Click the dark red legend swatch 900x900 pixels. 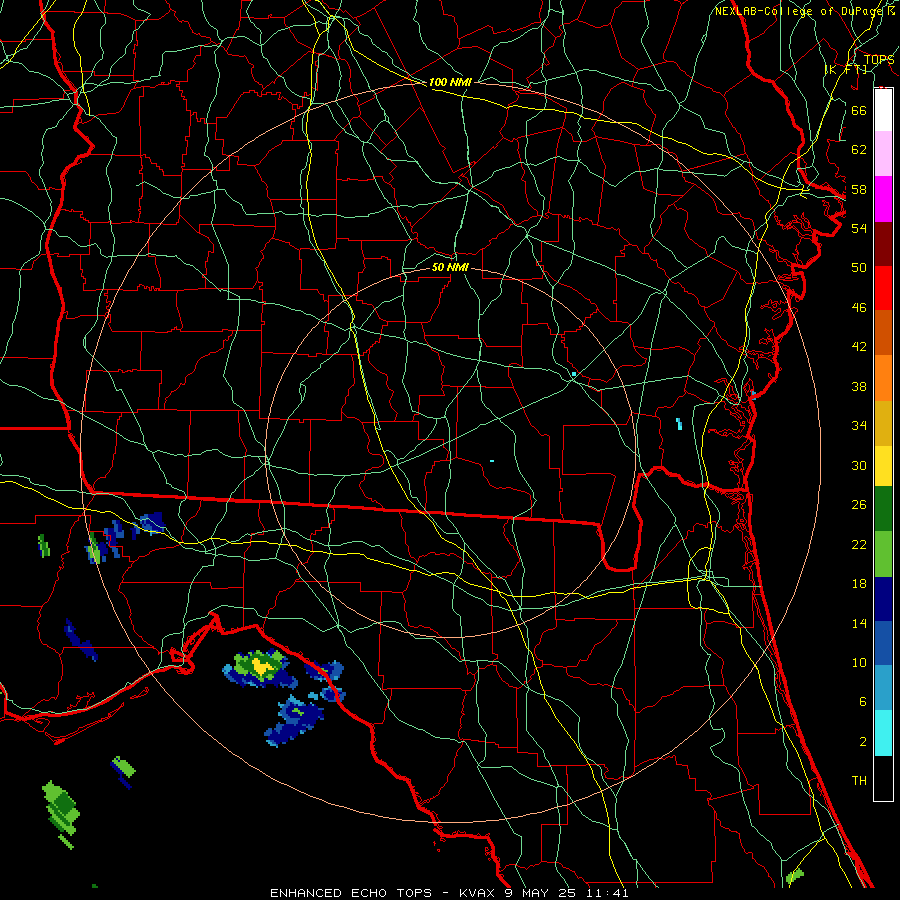tap(883, 244)
